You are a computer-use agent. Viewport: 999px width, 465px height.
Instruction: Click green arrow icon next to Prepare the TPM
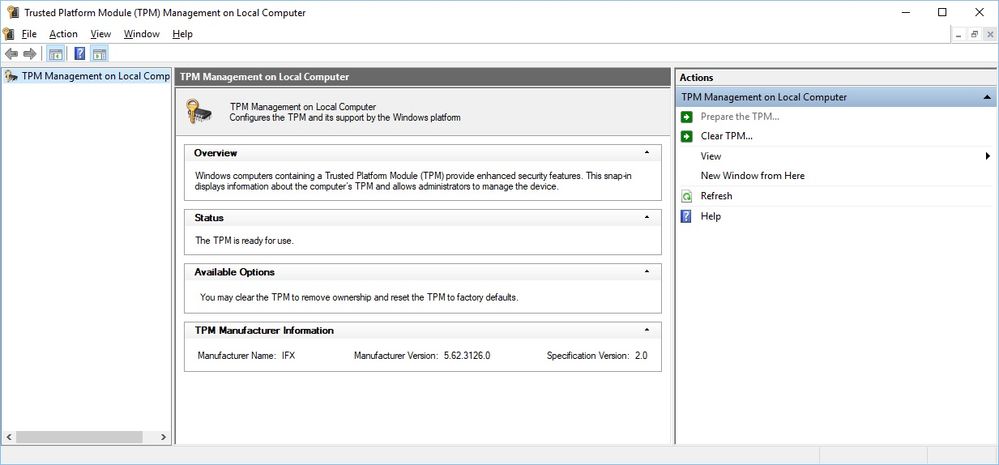tap(686, 117)
